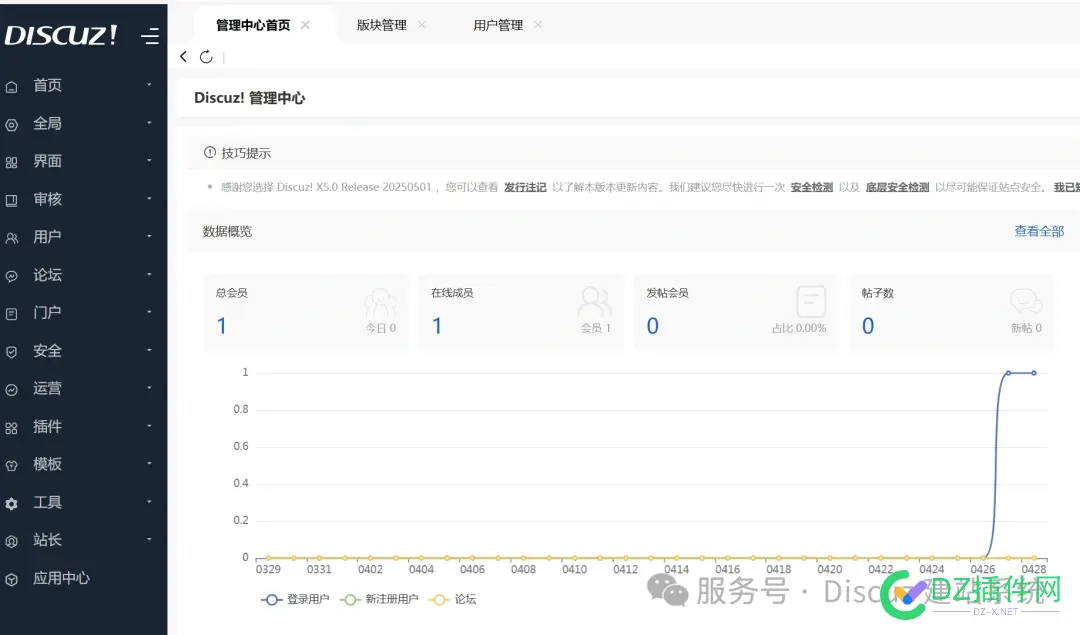Open the 发行注记 link

[525, 187]
